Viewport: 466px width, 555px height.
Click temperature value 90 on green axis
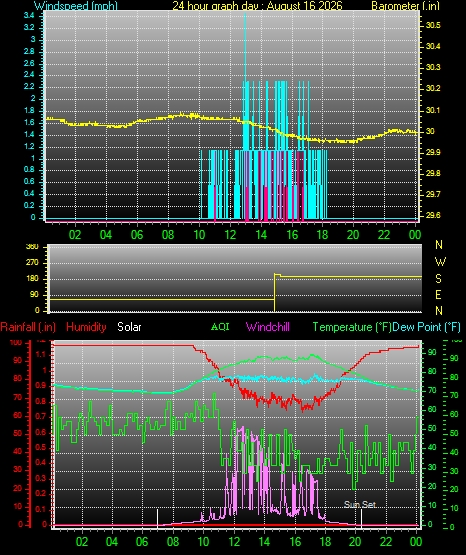(432, 353)
